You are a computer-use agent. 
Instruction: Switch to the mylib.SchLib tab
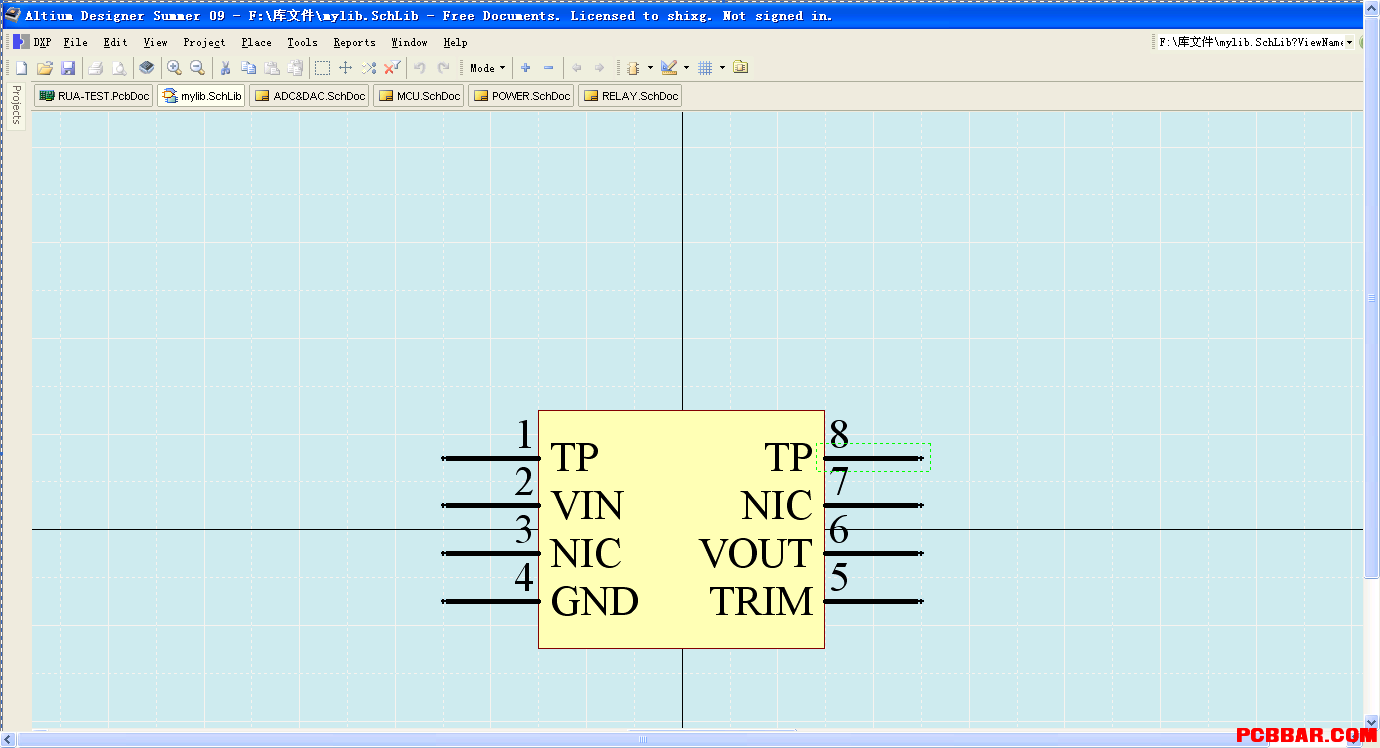pyautogui.click(x=201, y=96)
